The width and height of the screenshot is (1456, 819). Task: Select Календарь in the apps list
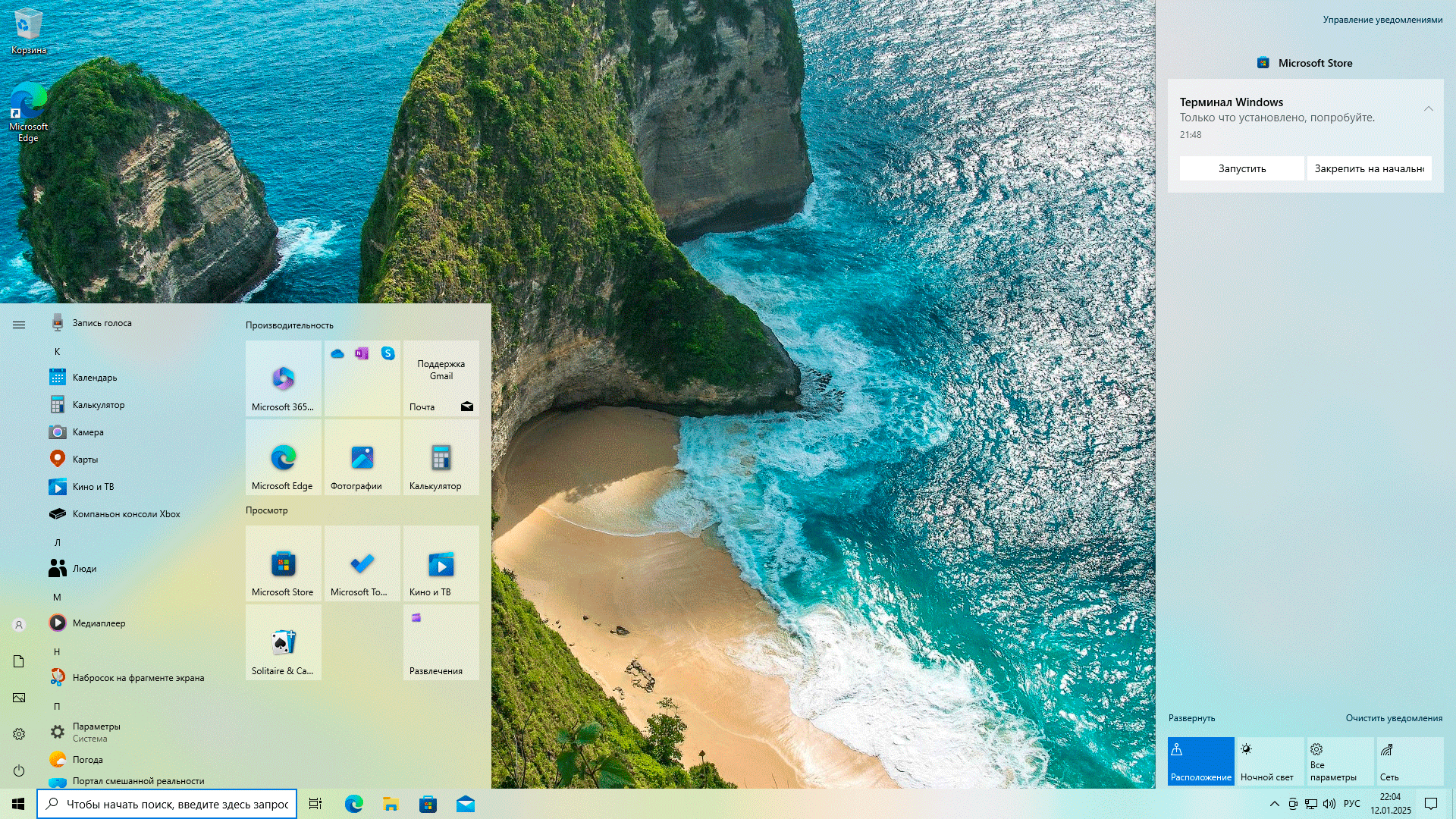[95, 378]
